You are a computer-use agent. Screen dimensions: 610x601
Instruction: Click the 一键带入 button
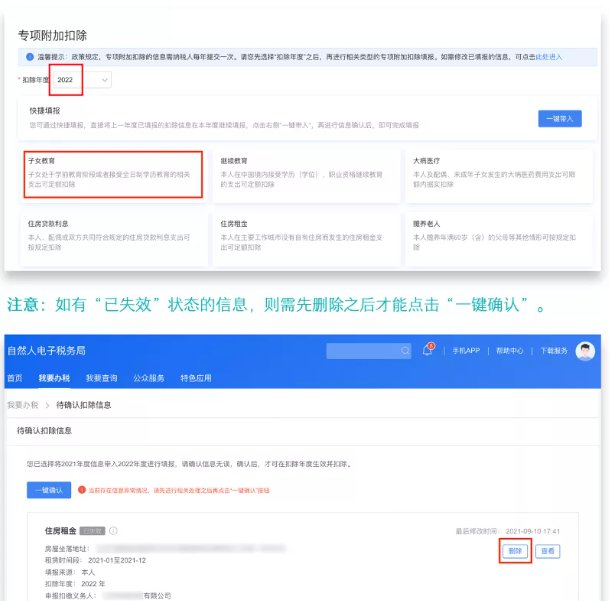[x=559, y=119]
